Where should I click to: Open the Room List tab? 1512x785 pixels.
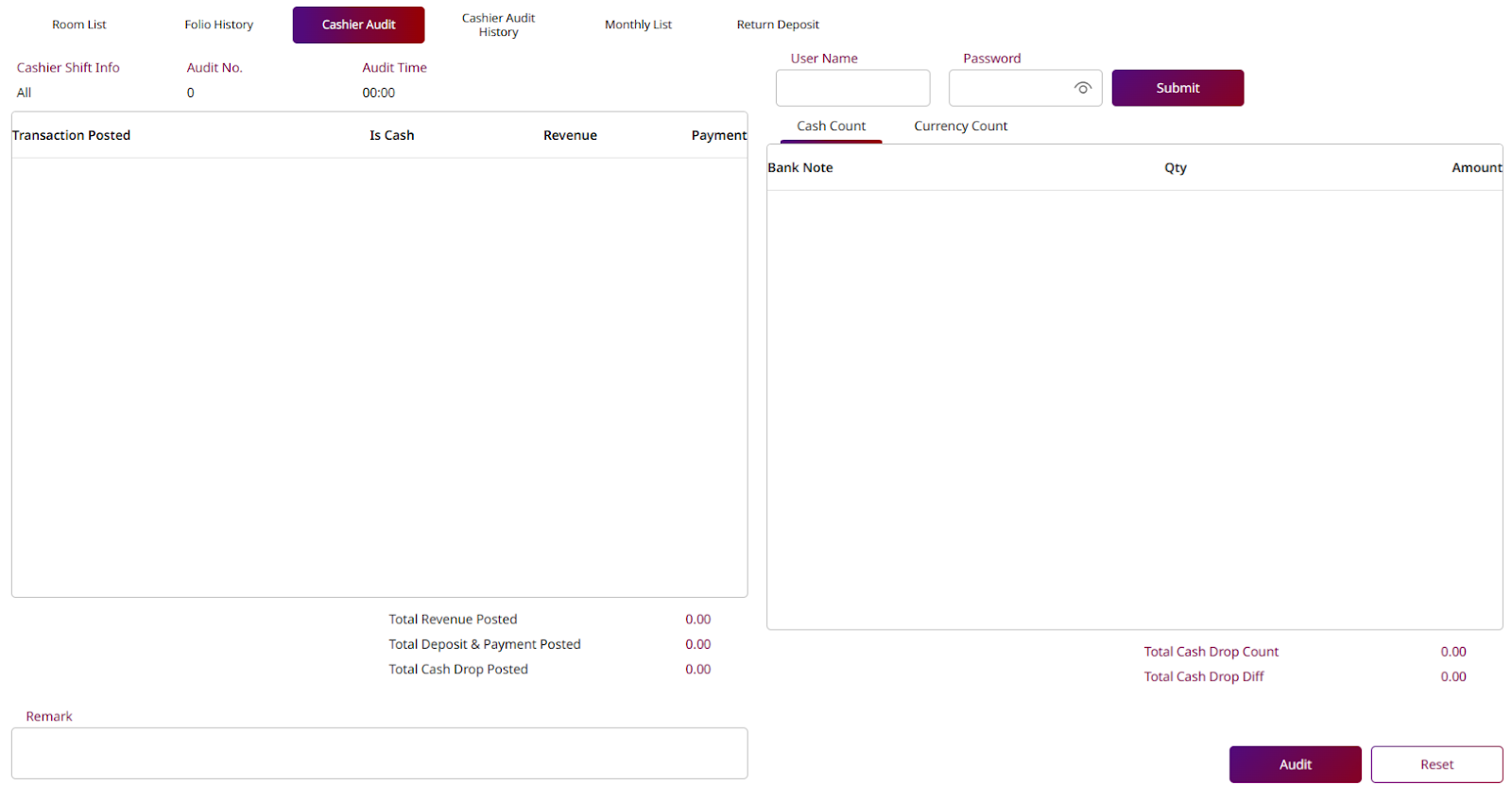tap(79, 25)
